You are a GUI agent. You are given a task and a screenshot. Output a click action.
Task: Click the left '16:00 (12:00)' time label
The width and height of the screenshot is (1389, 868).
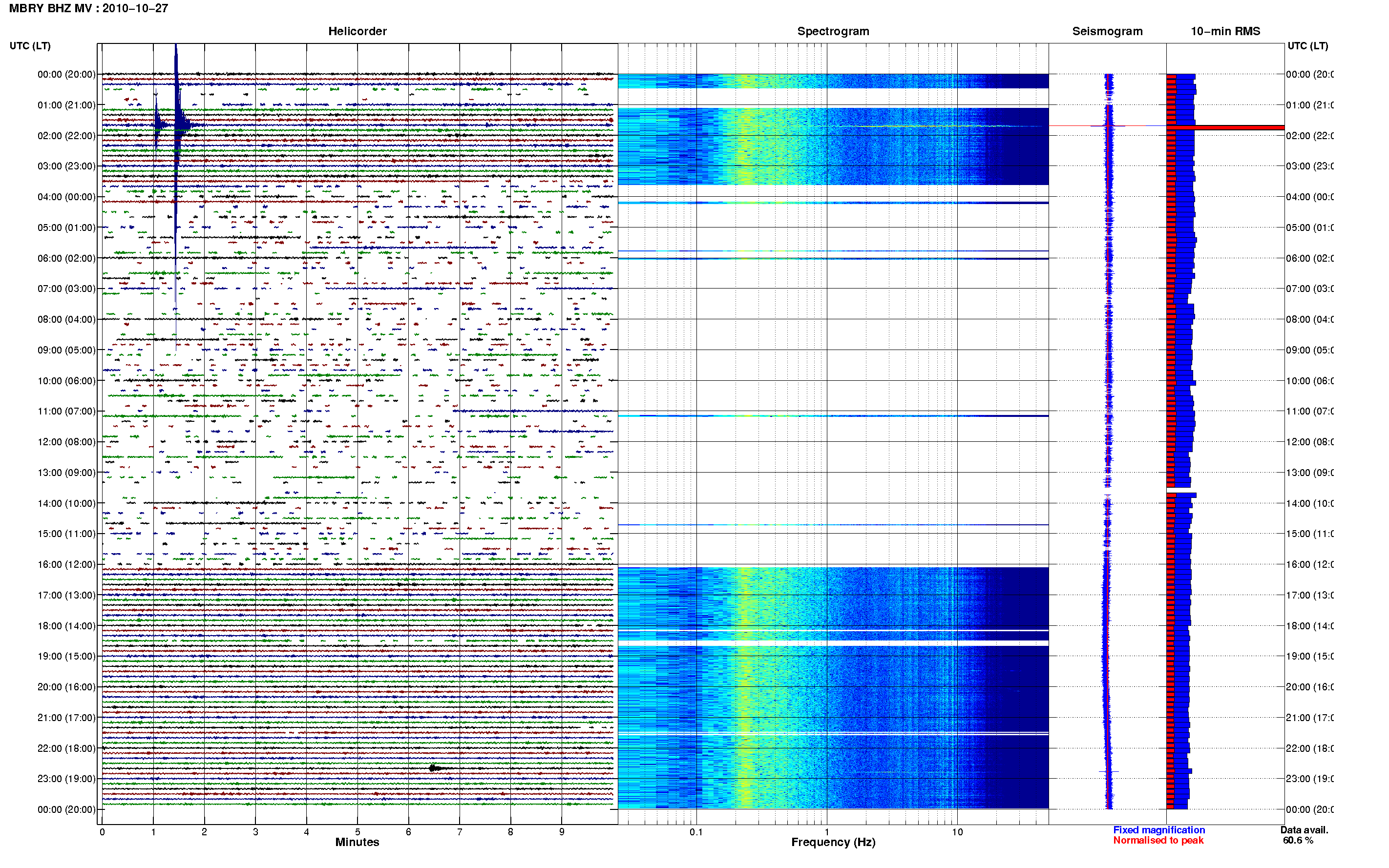tap(66, 564)
